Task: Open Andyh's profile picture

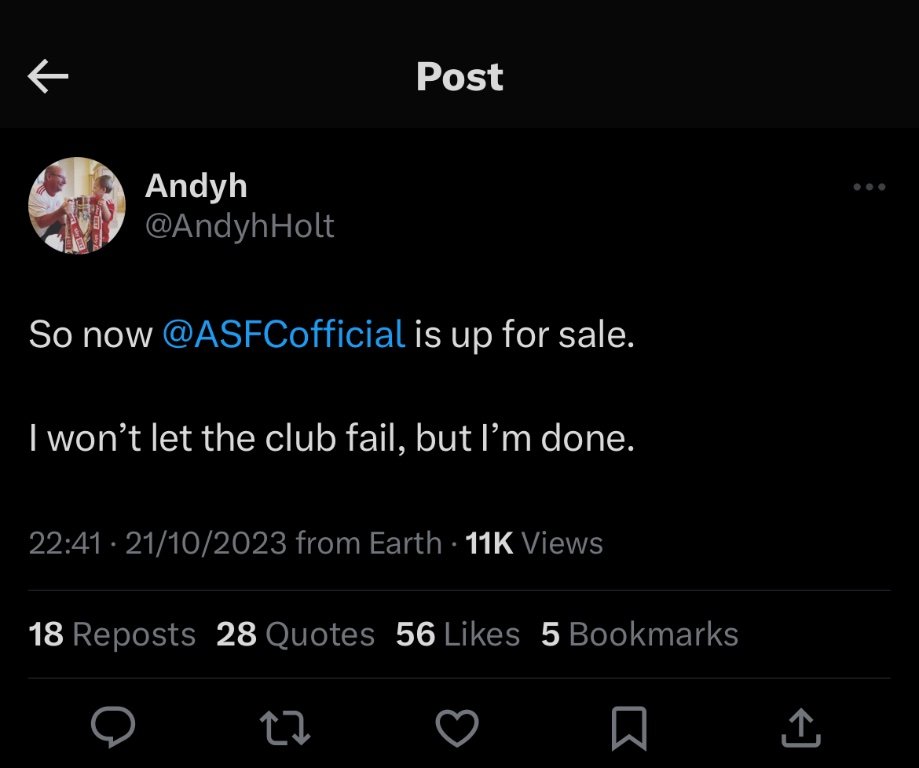Action: tap(77, 206)
